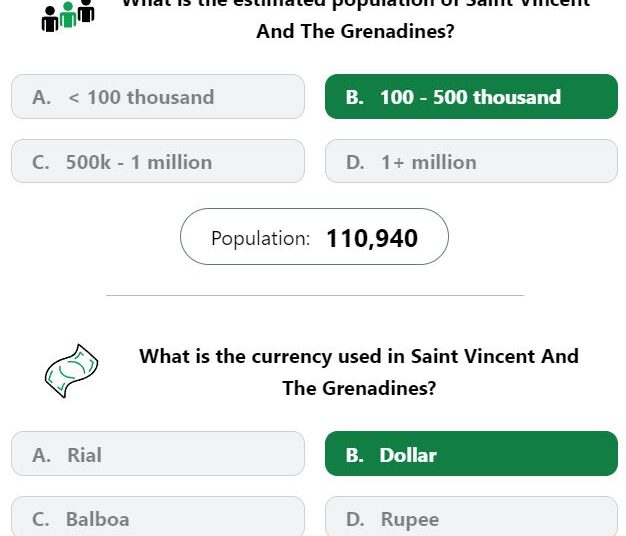Viewport: 626px width, 536px height.
Task: Click the letter B on Dollar option
Action: pyautogui.click(x=355, y=455)
